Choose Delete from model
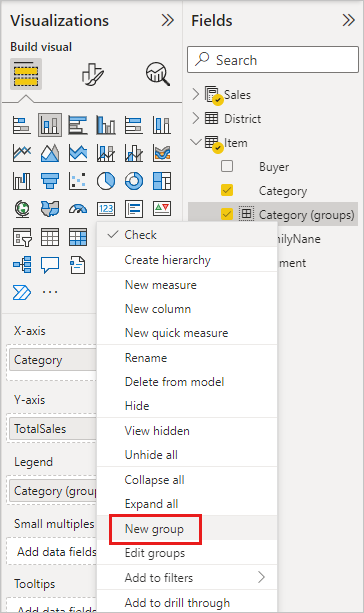This screenshot has width=364, height=613. point(187,382)
